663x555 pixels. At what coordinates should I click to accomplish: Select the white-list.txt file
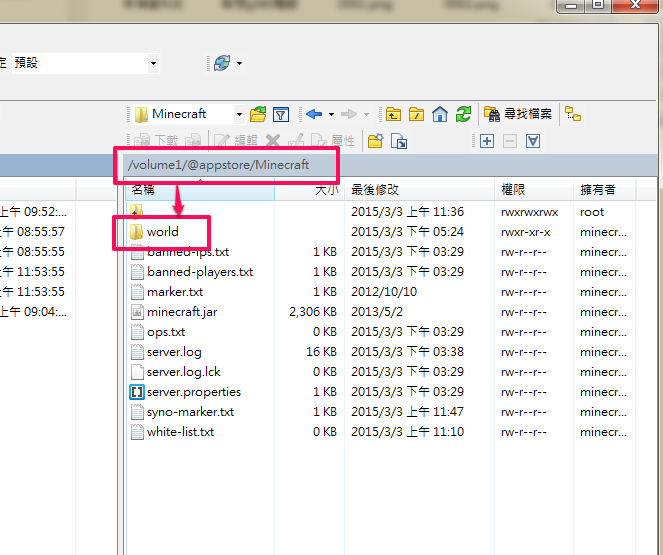pos(180,432)
